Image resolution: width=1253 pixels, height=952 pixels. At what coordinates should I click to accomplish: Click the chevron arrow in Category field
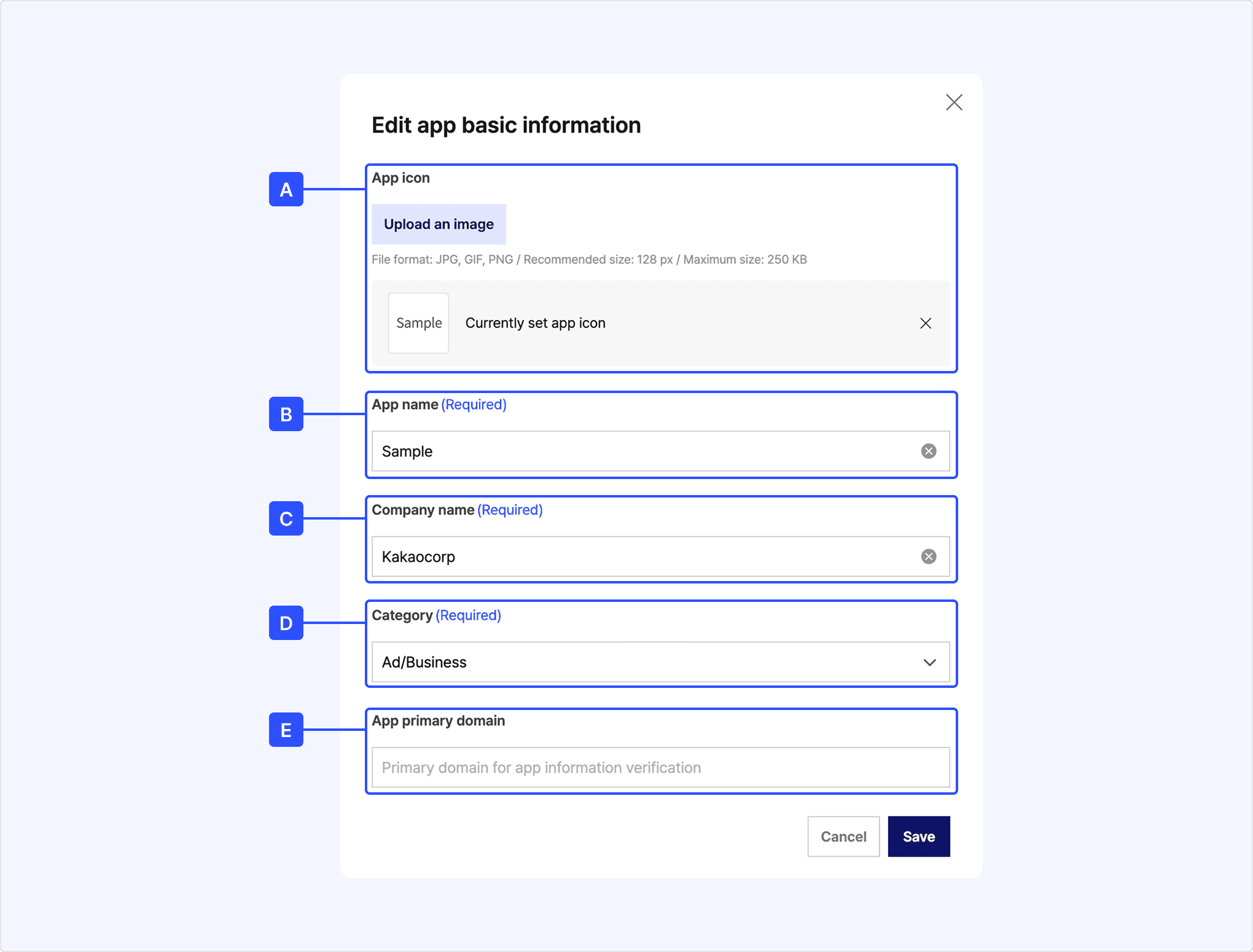click(929, 662)
